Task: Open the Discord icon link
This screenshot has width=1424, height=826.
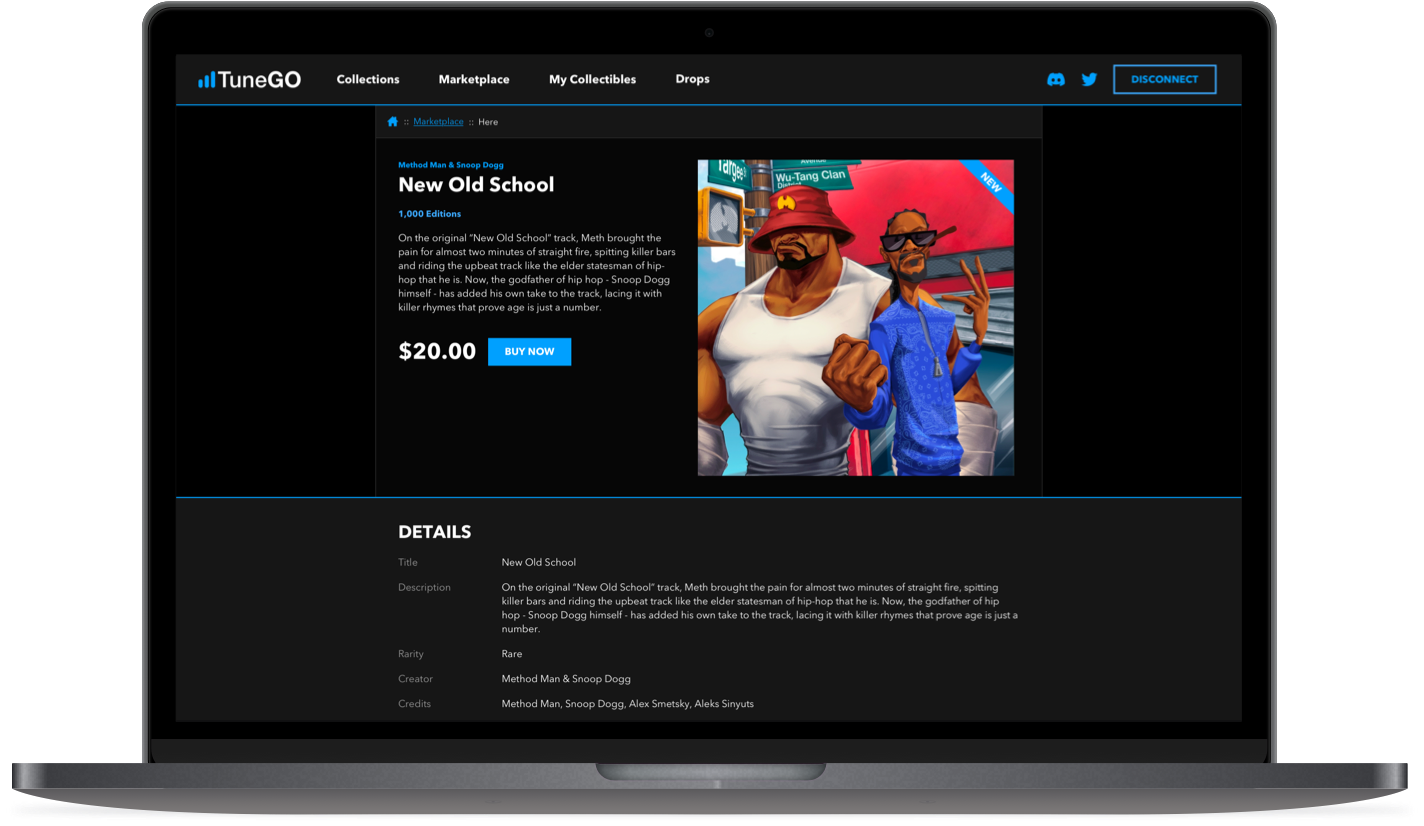Action: coord(1055,80)
